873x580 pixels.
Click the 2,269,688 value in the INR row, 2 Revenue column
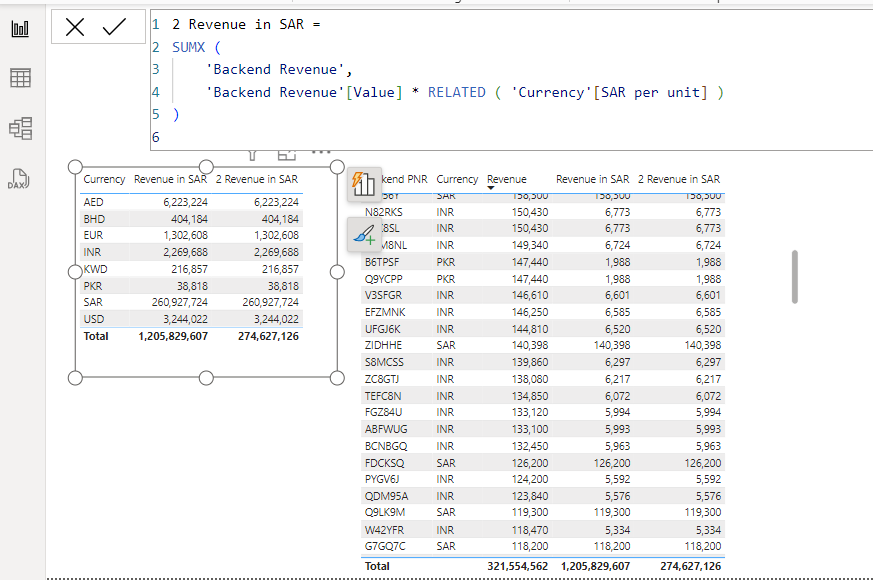click(x=276, y=252)
